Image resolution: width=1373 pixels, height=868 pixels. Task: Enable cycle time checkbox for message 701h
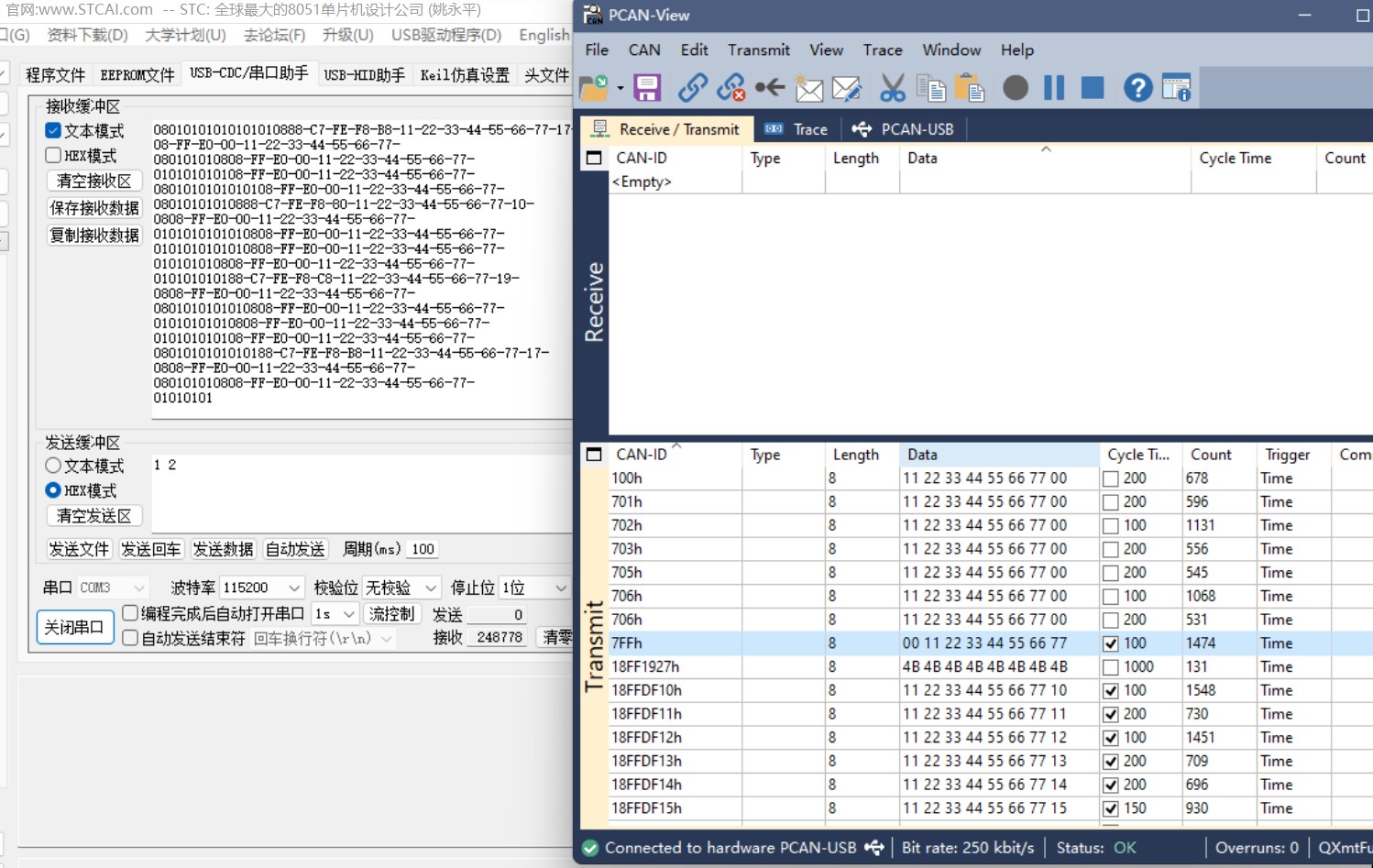pos(1111,502)
